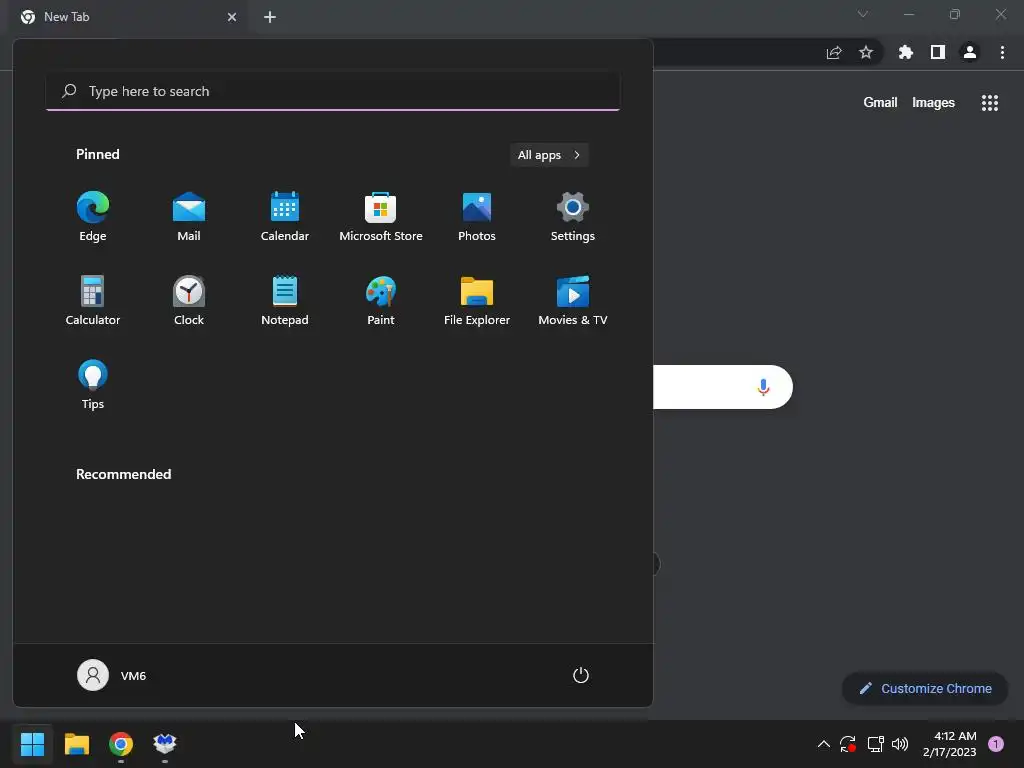The image size is (1024, 768).
Task: Expand the All apps list
Action: tap(549, 155)
